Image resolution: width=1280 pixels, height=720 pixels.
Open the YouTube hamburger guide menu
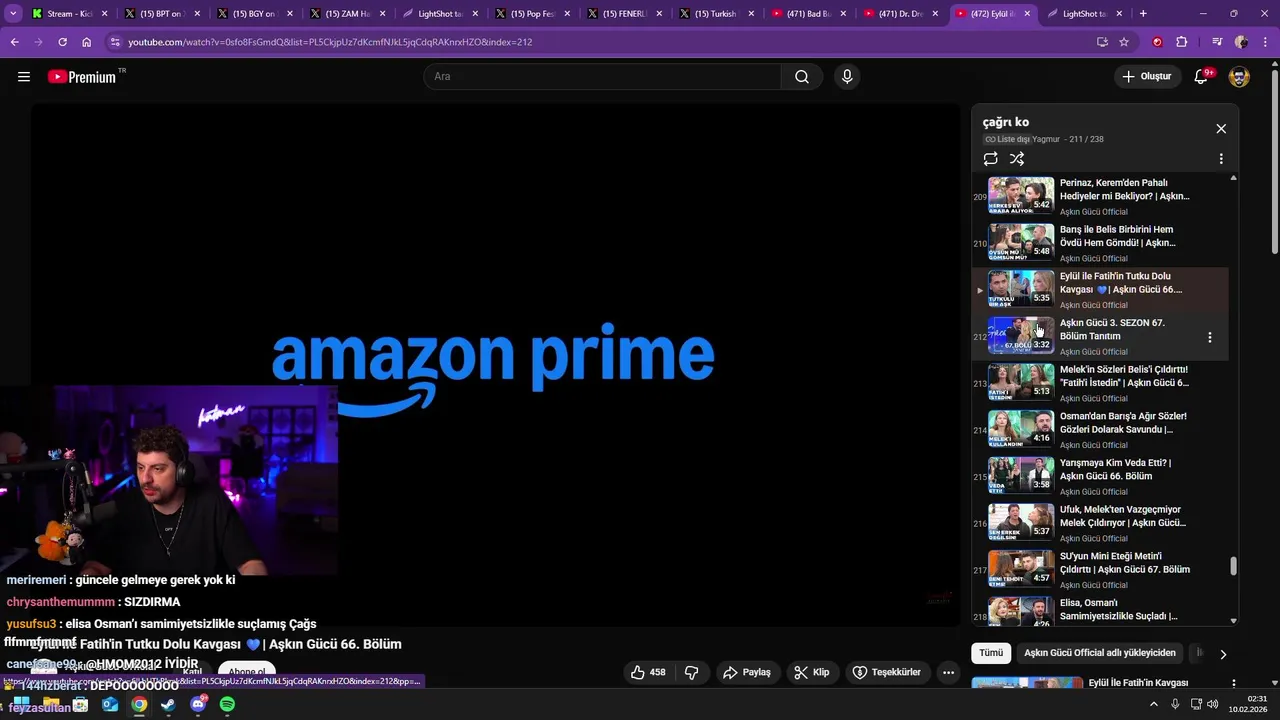tap(24, 77)
